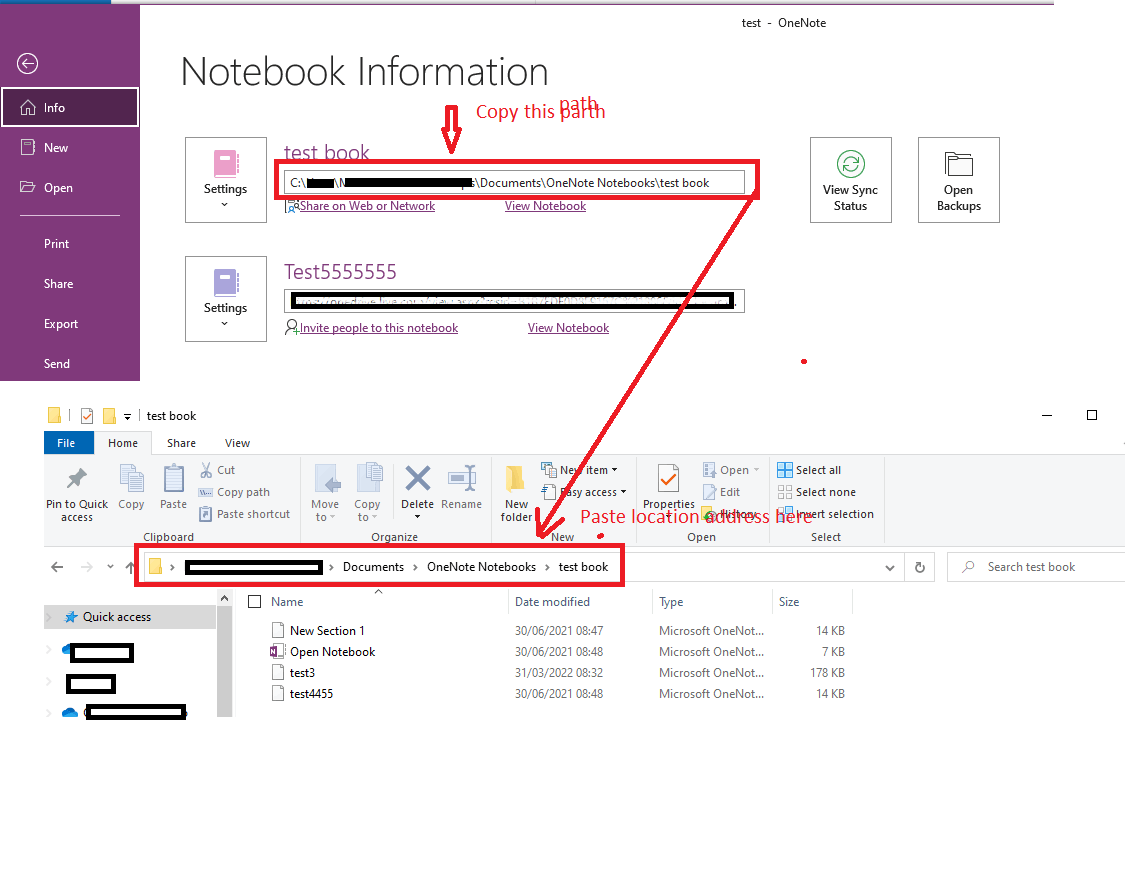Screen dimensions: 1148x878
Task: Click Open Backups button
Action: (x=958, y=180)
